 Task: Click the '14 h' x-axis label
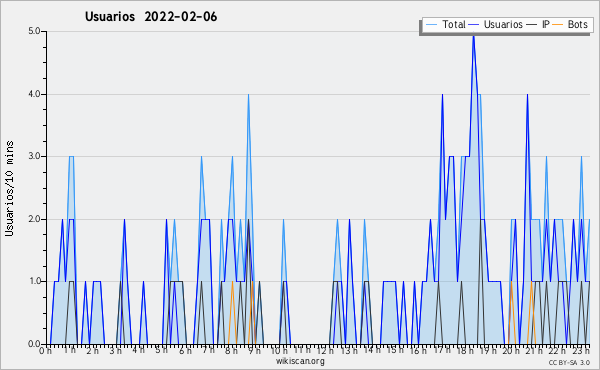click(372, 350)
